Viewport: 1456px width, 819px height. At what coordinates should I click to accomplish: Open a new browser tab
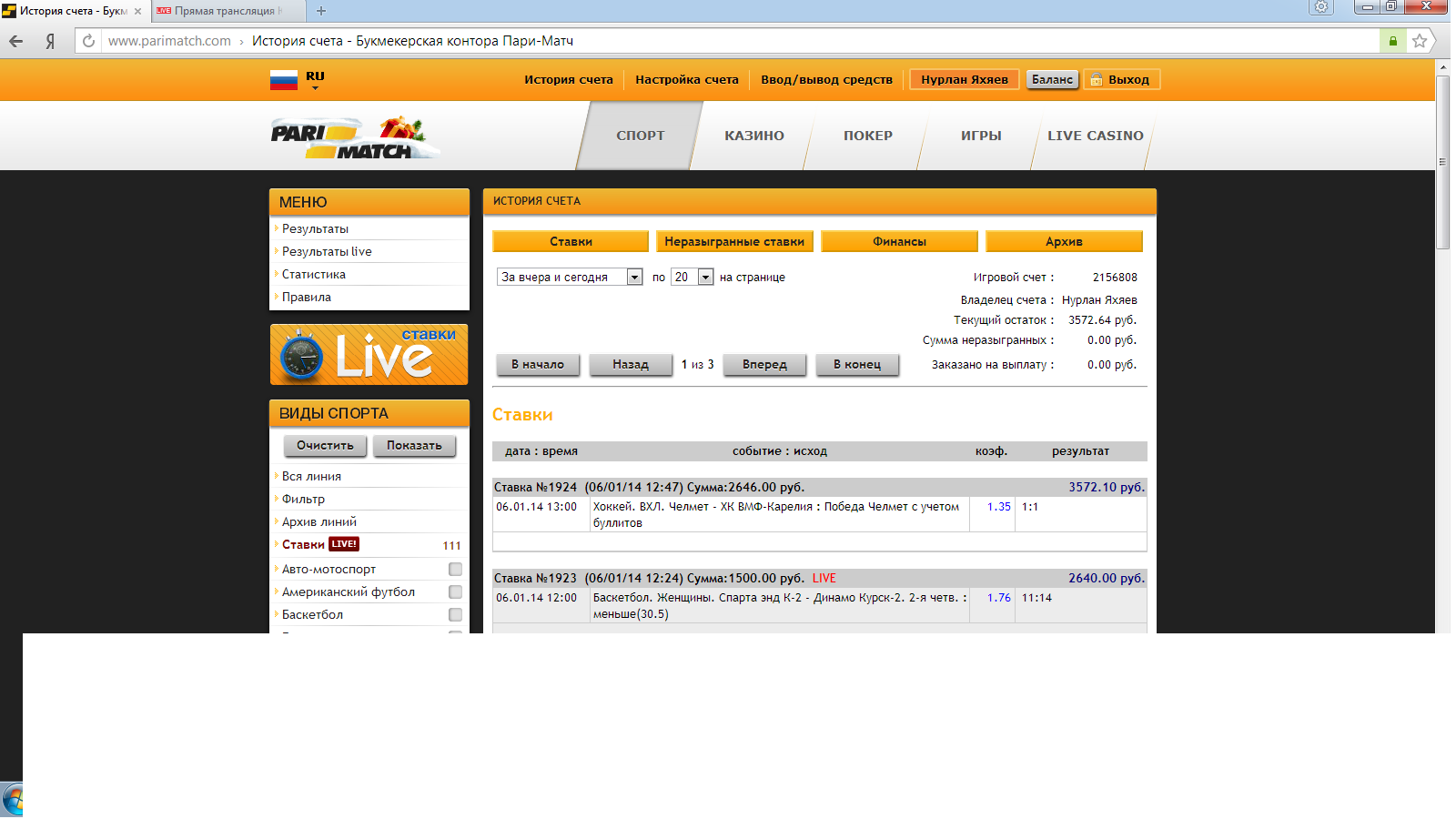point(321,11)
